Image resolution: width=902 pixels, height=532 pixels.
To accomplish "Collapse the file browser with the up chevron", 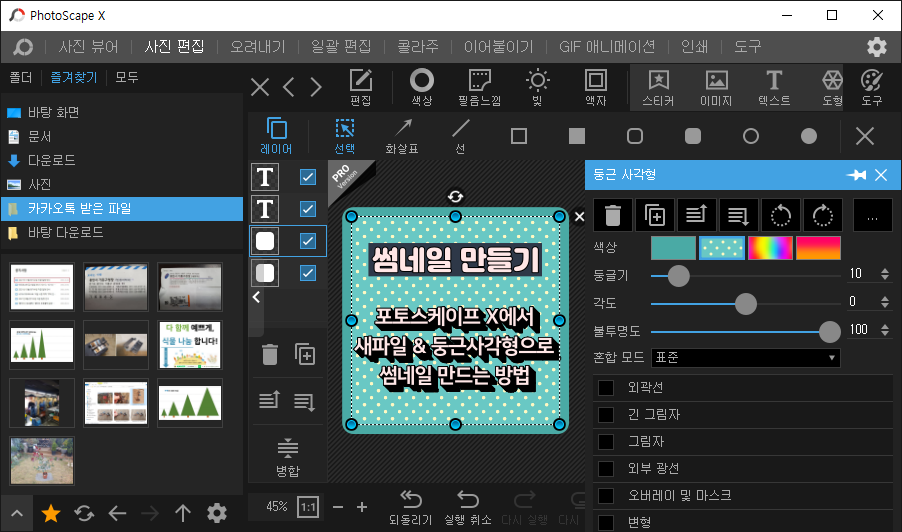I will click(x=17, y=513).
